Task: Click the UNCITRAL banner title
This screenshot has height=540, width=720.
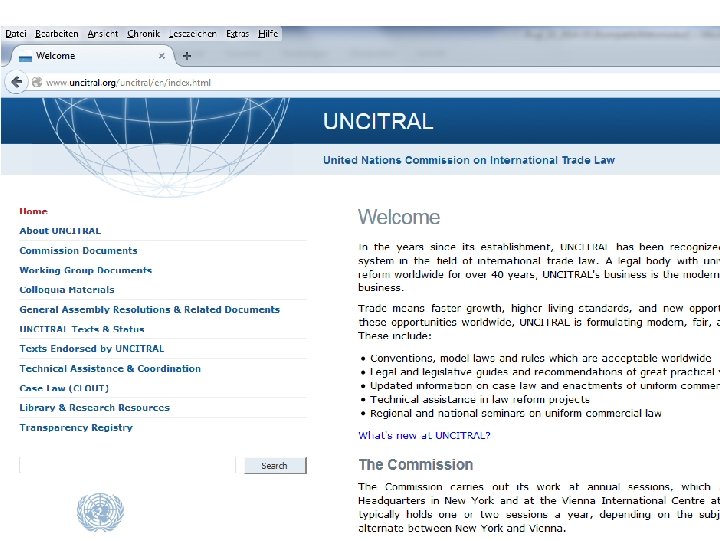Action: point(378,121)
